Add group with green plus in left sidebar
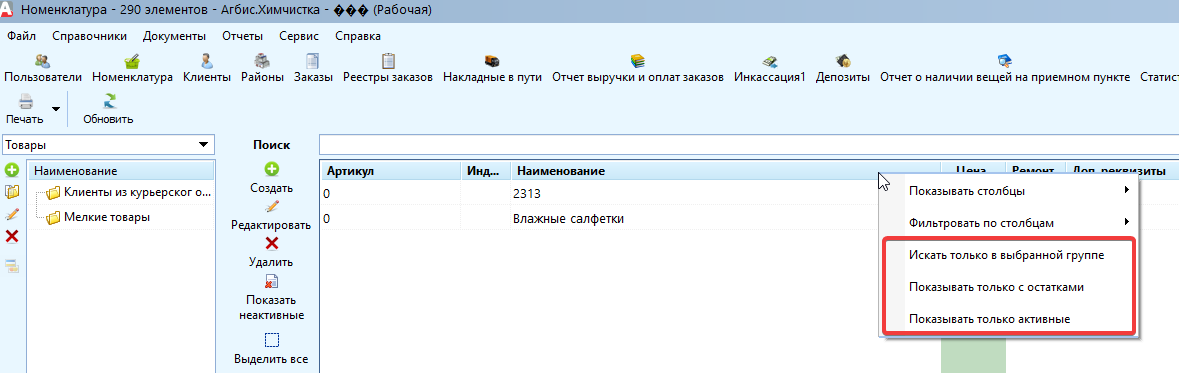 [12, 170]
